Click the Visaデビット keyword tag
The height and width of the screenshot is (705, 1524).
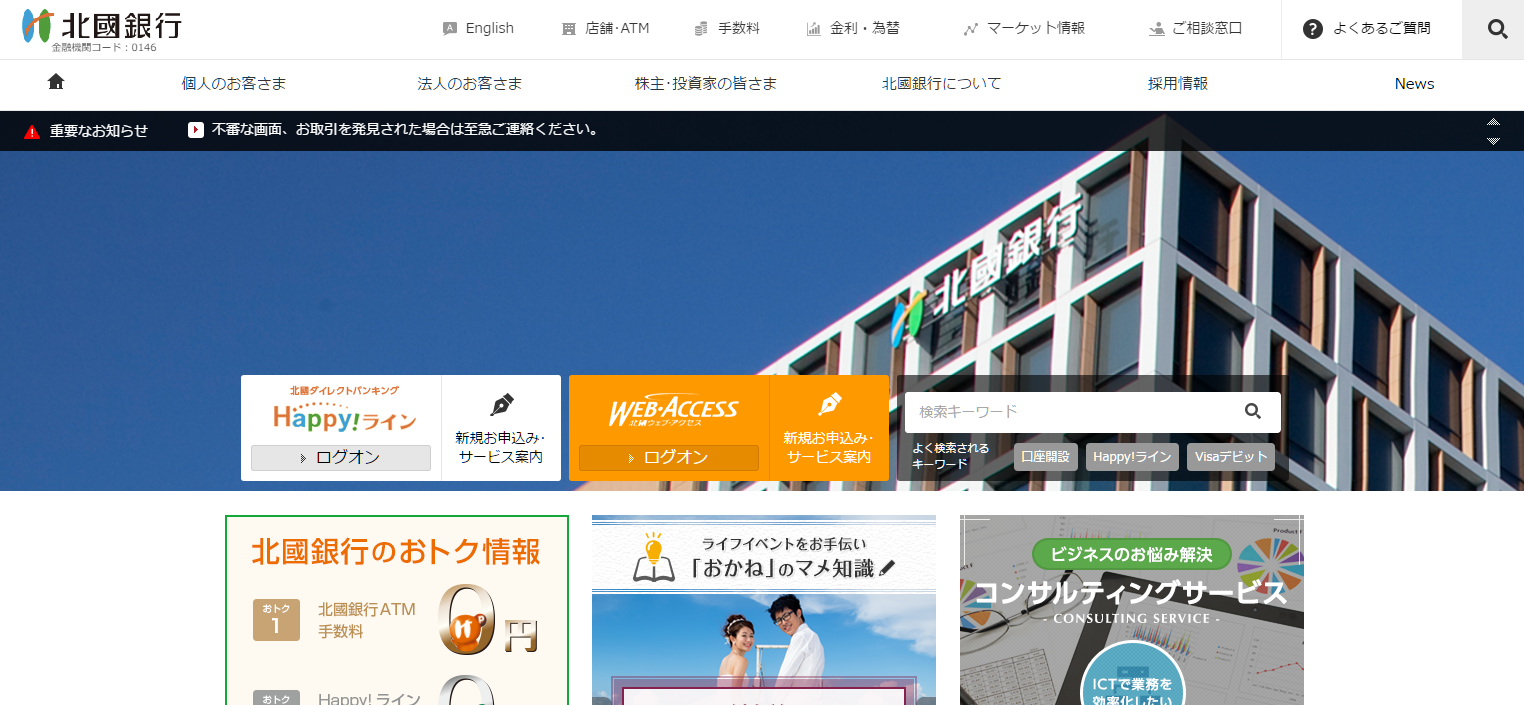[x=1231, y=457]
